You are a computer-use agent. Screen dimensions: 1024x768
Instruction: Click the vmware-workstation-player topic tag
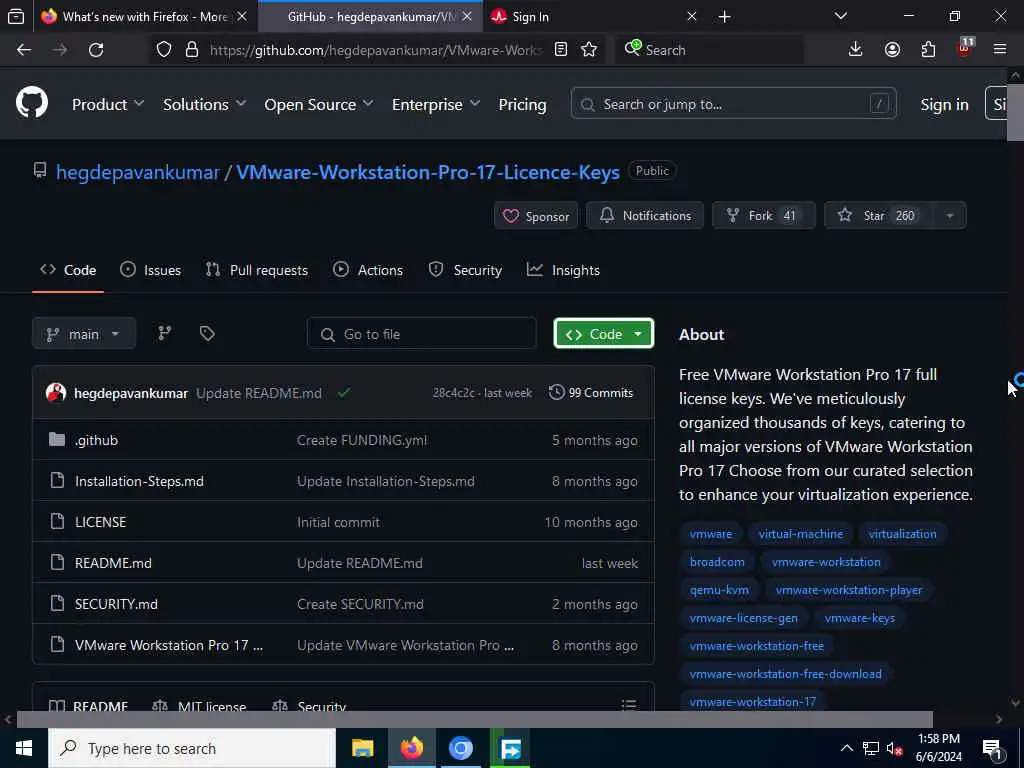coord(849,590)
